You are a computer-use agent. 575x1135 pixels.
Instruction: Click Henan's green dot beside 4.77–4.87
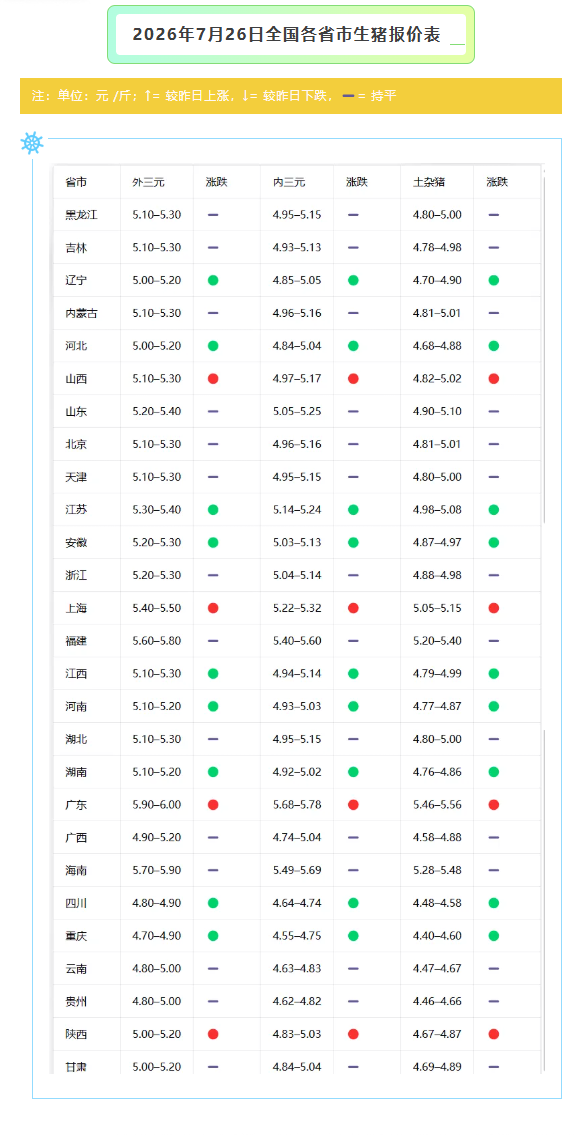(x=494, y=706)
